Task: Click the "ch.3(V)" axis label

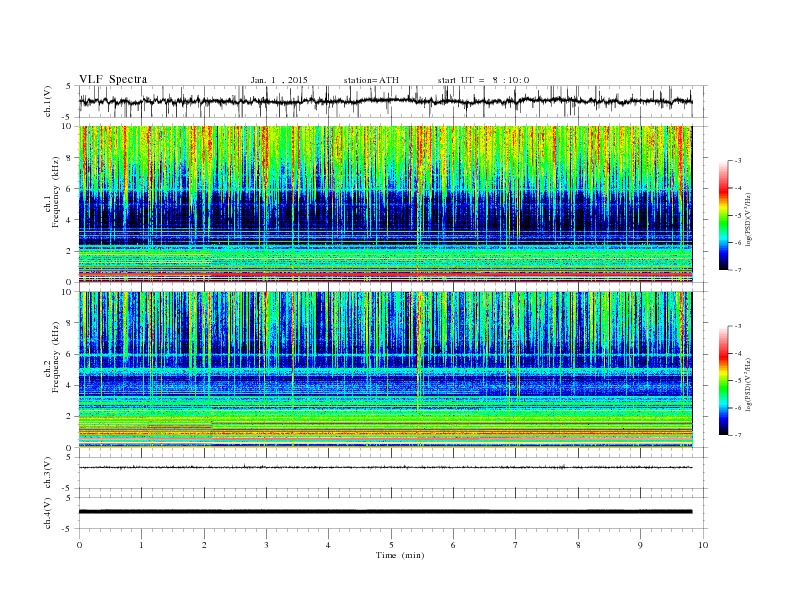Action: click(48, 475)
